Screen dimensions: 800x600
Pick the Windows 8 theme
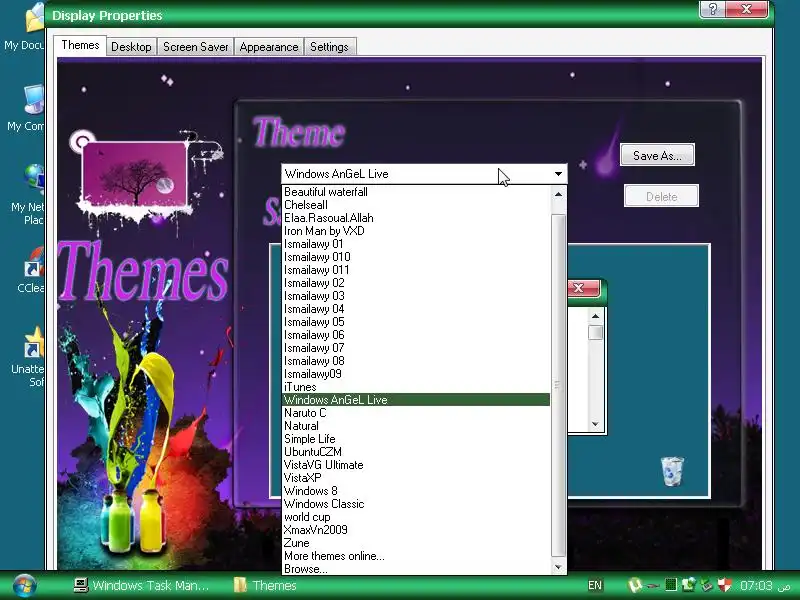click(x=416, y=491)
